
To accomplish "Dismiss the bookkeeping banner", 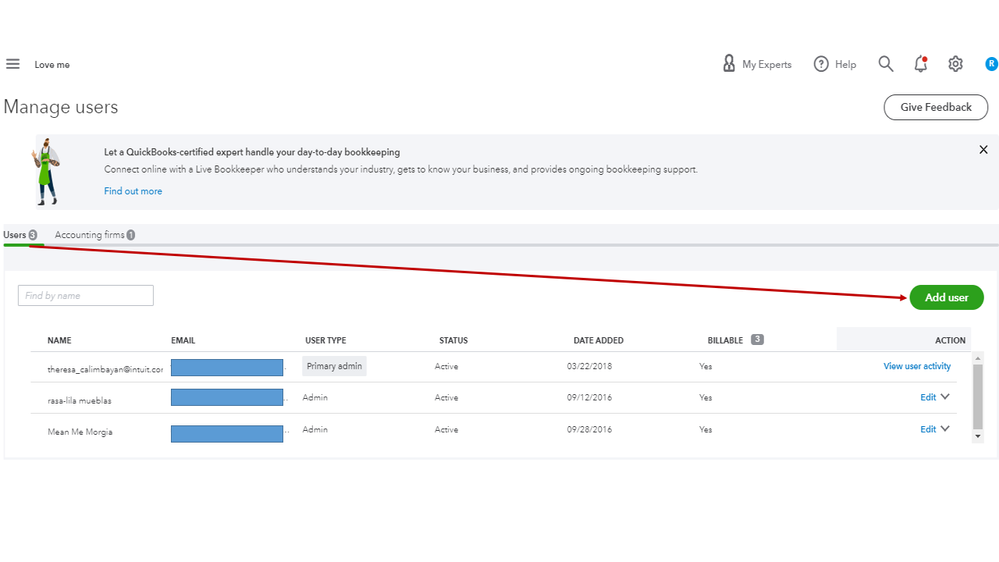I will click(x=983, y=150).
